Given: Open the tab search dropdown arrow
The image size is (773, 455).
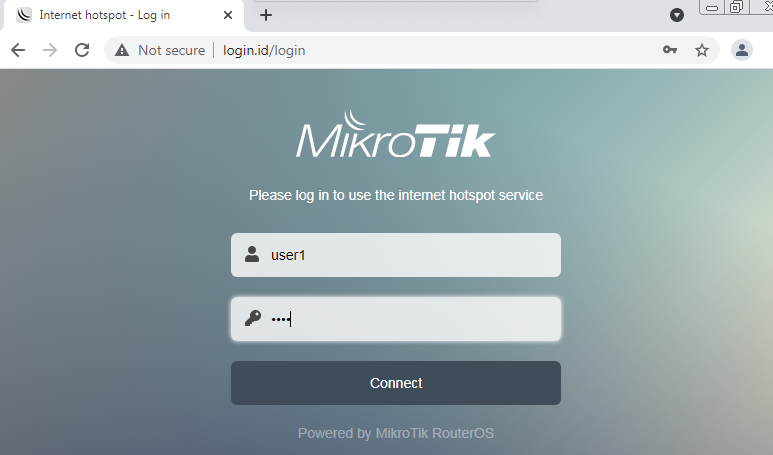Looking at the screenshot, I should click(677, 15).
